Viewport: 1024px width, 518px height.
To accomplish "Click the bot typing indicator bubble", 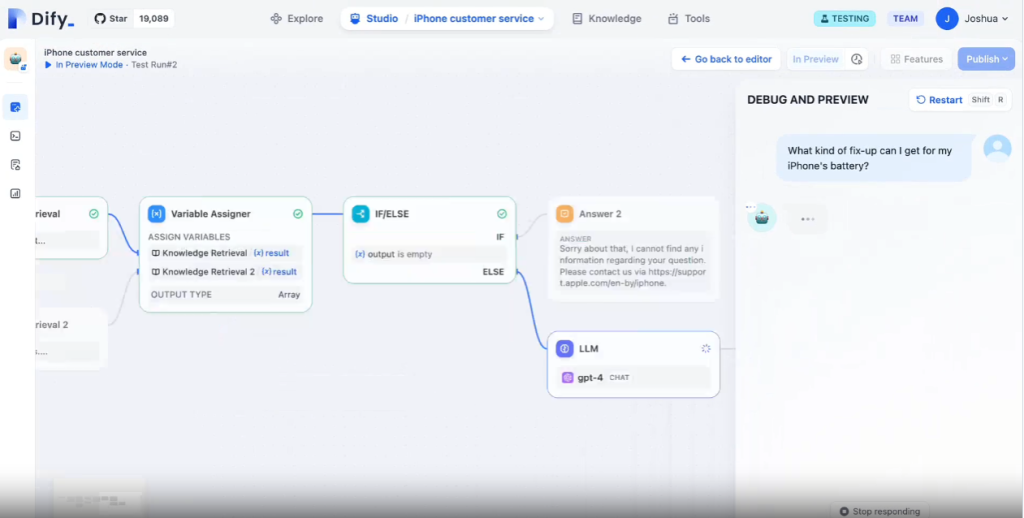I will 808,219.
